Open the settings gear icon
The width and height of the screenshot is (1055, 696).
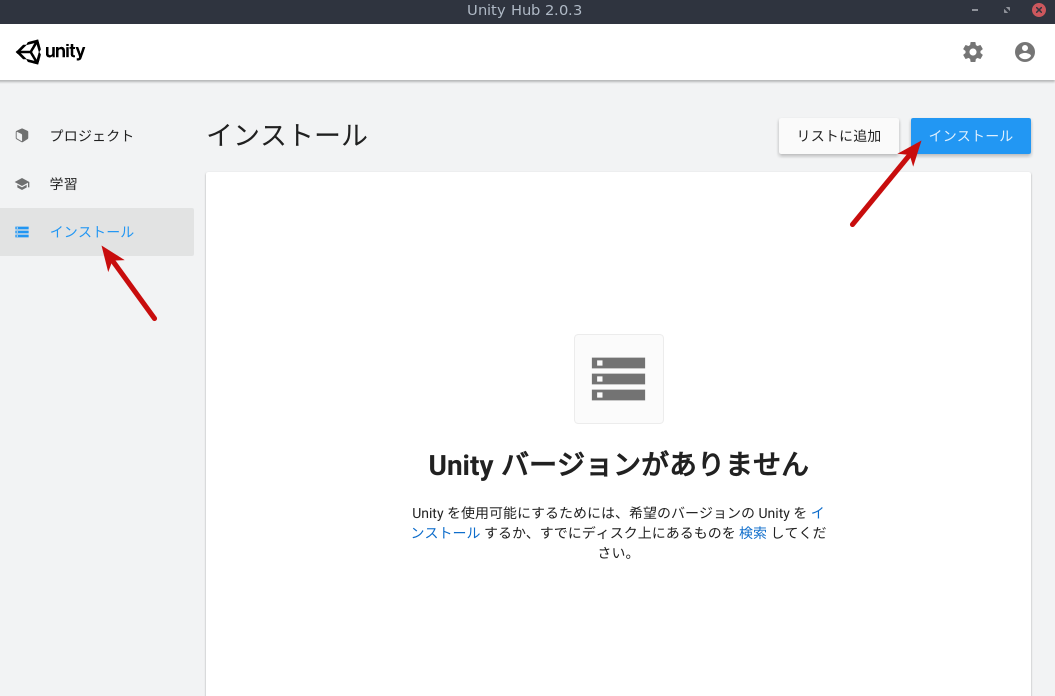(x=972, y=52)
